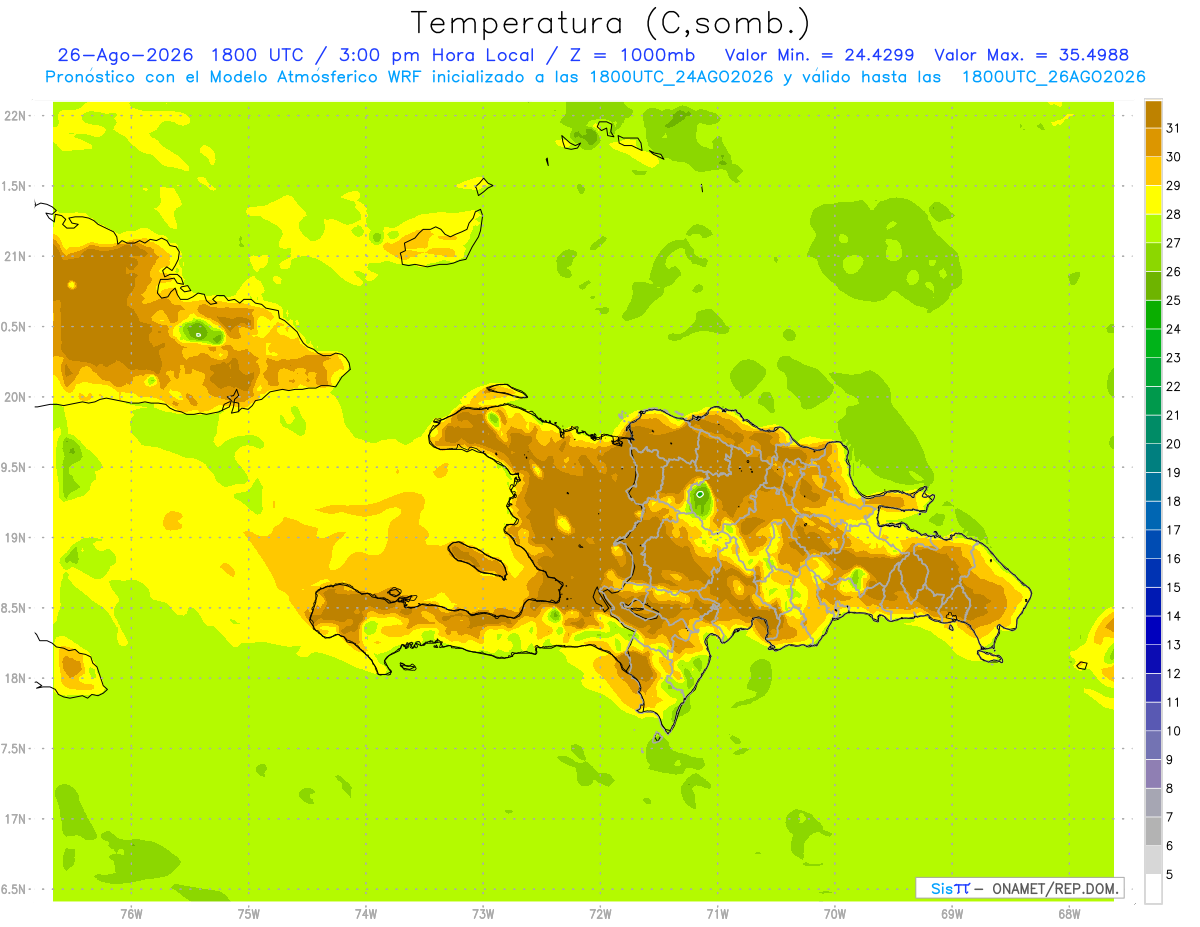This screenshot has width=1200, height=927.
Task: Pick the yellow swatch between 28 and 29
Action: click(1153, 200)
